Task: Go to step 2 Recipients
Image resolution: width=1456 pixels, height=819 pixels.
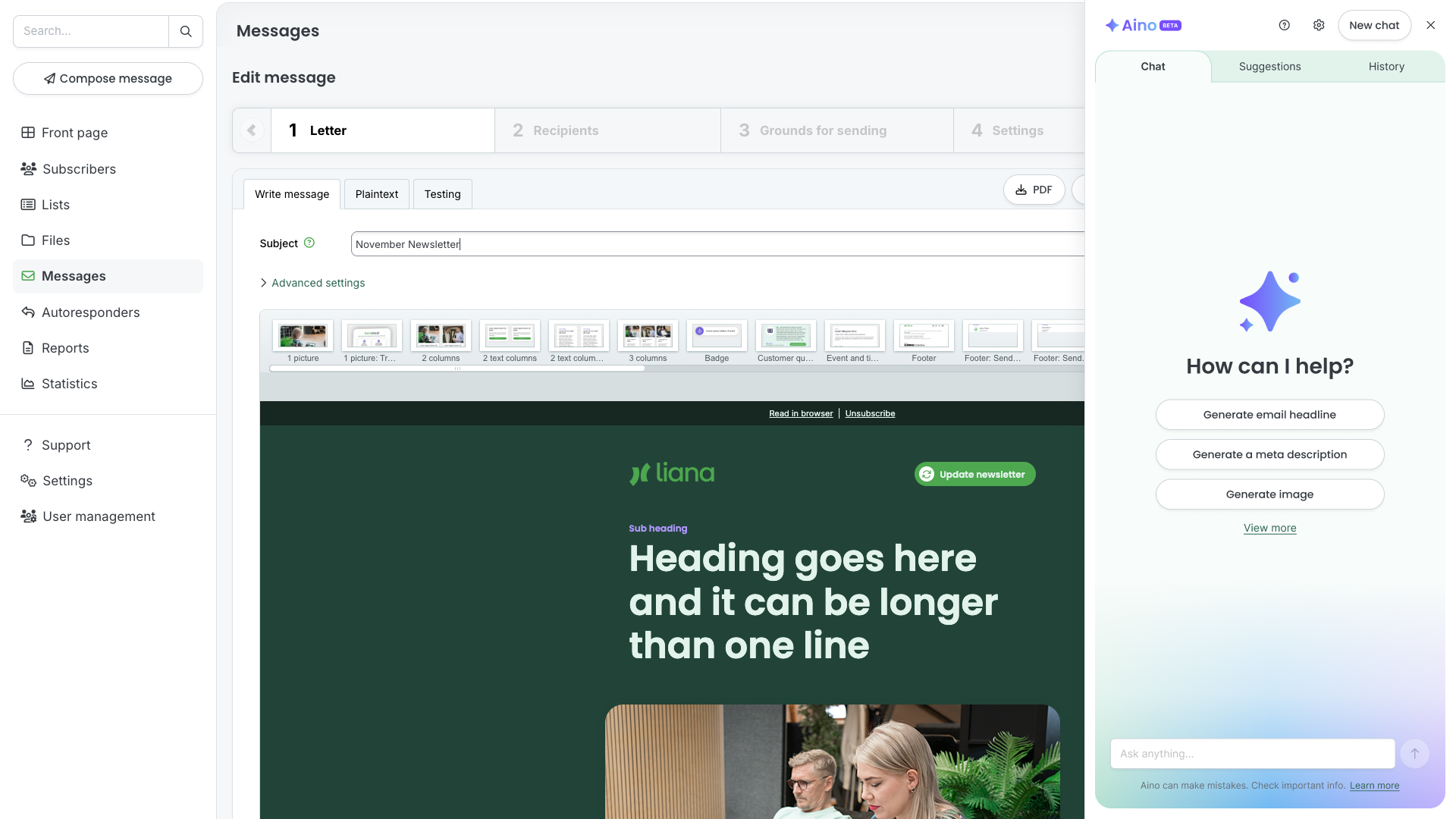Action: click(565, 130)
